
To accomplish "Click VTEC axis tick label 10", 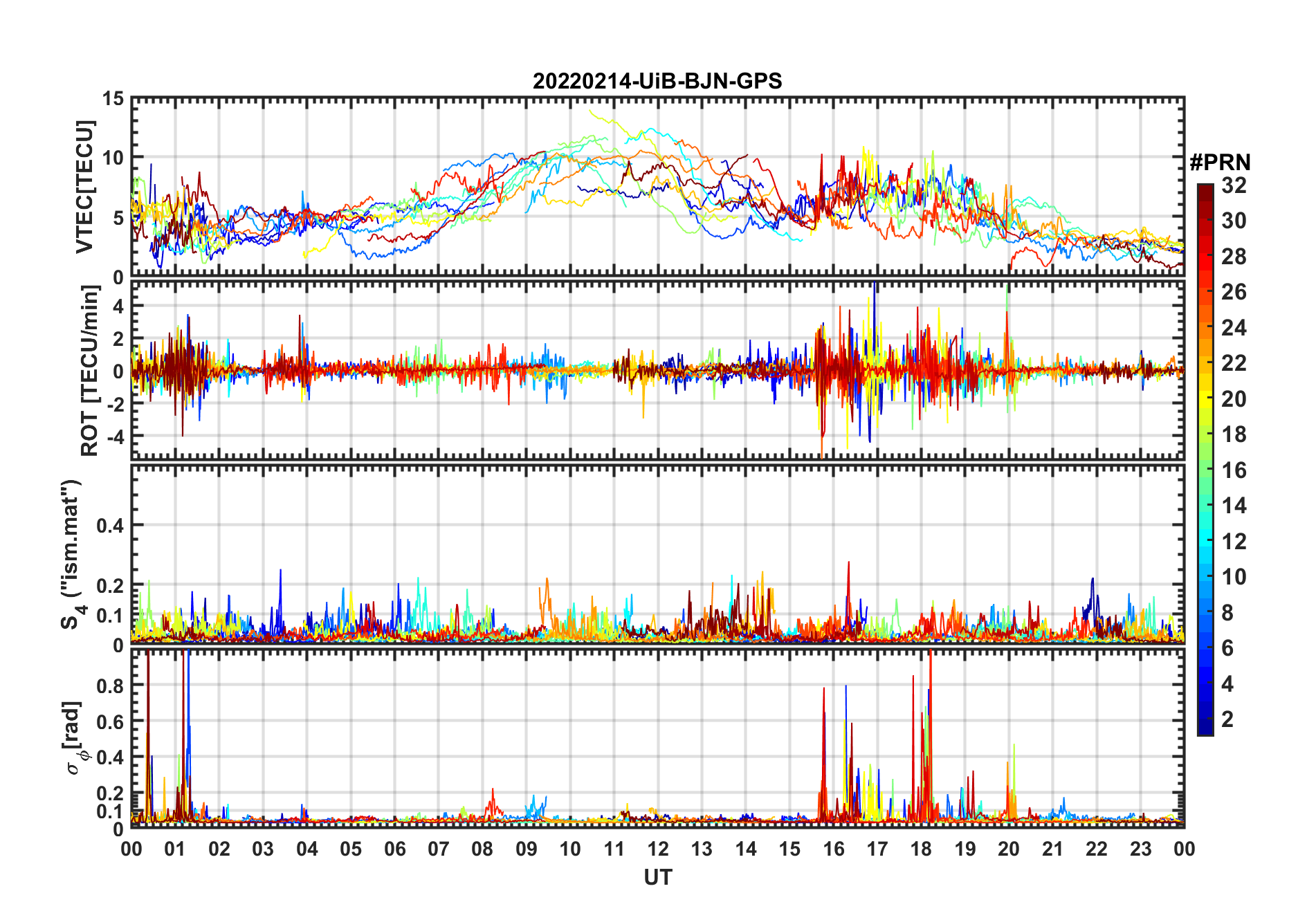I will coord(113,158).
